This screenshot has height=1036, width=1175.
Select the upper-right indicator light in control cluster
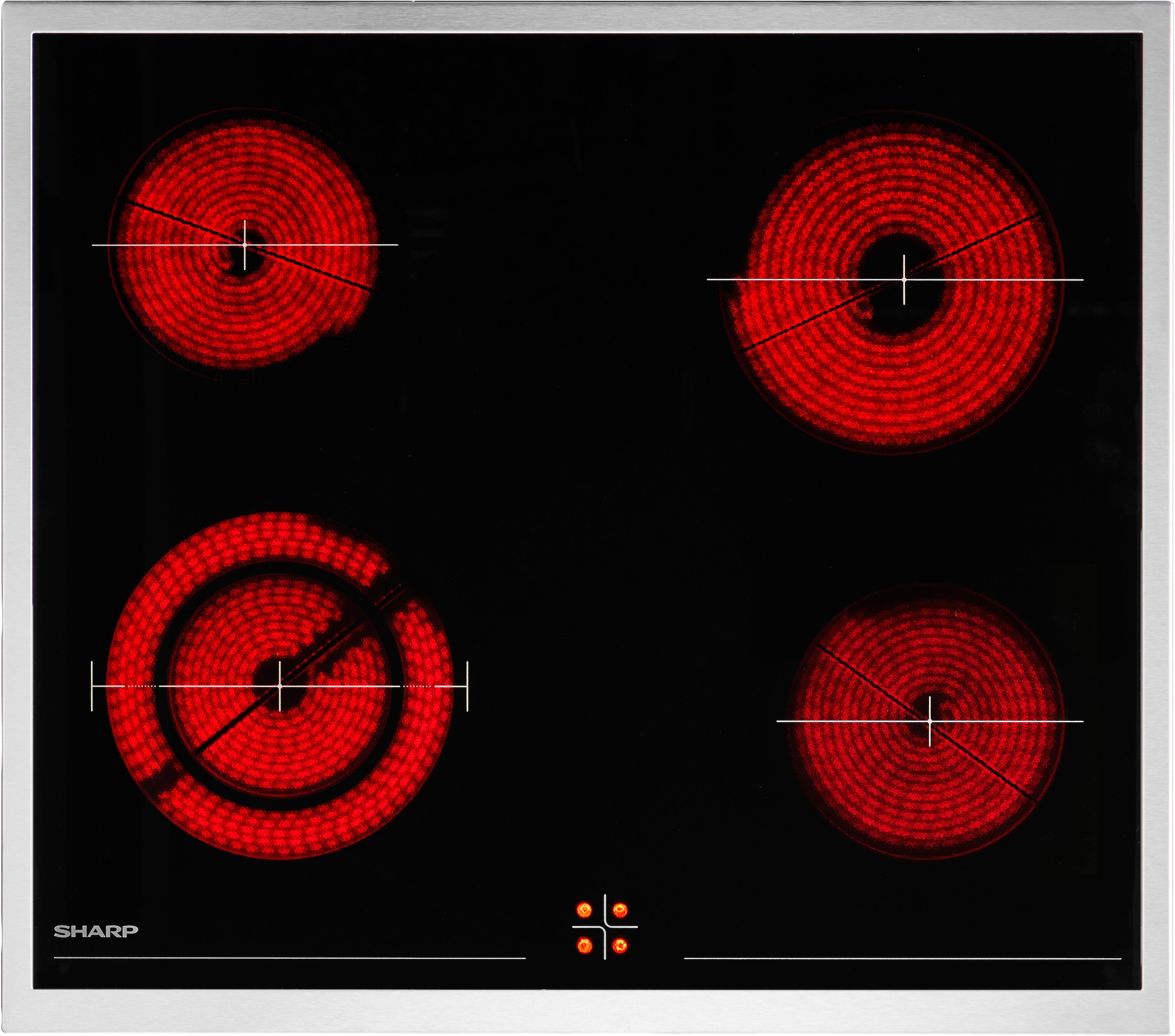point(620,910)
